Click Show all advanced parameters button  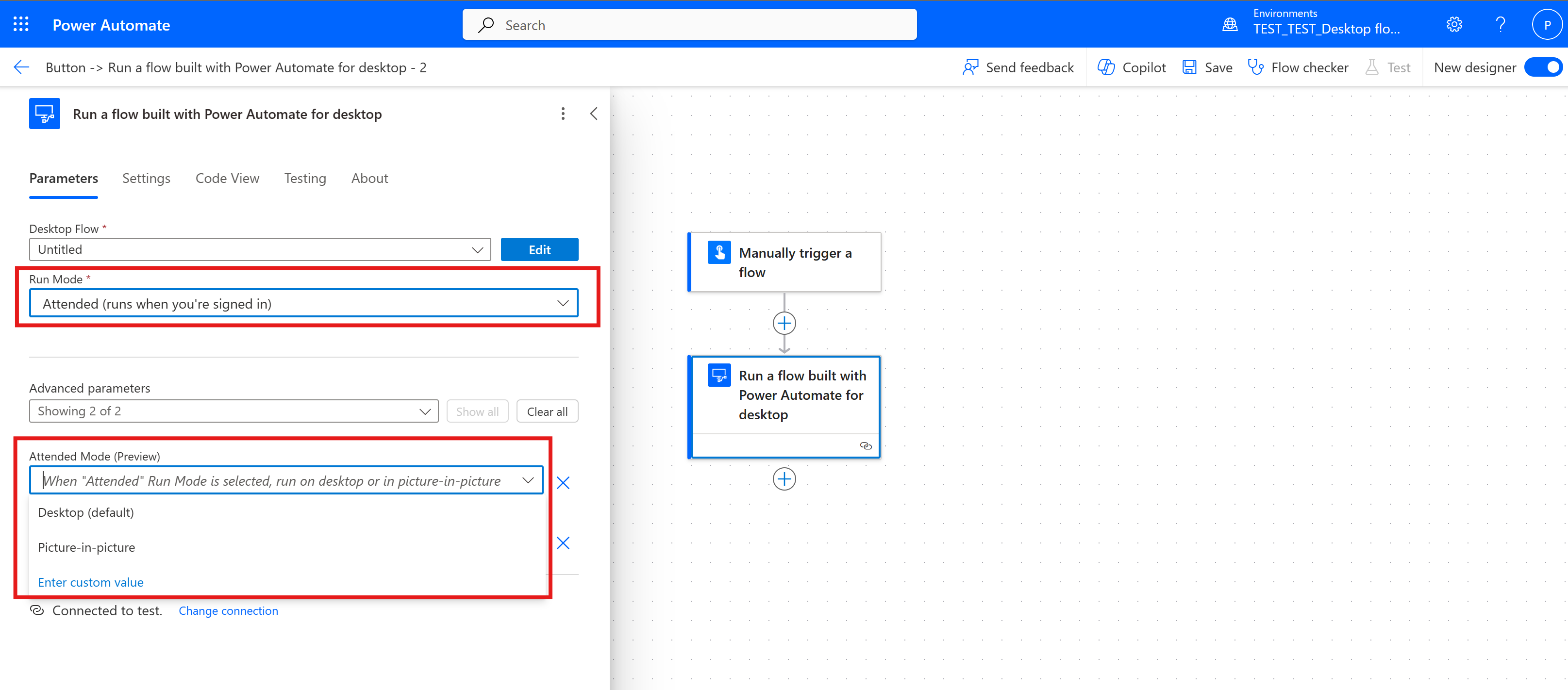pyautogui.click(x=477, y=411)
